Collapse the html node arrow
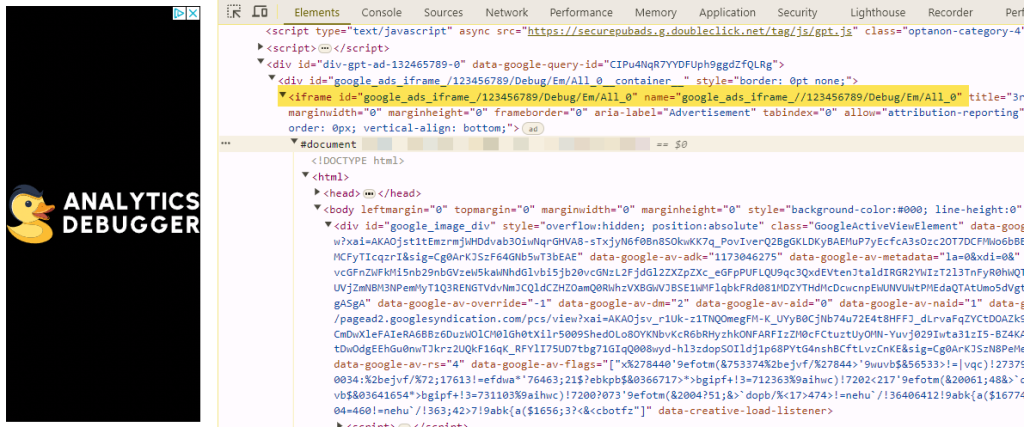1024x427 pixels. [x=305, y=176]
